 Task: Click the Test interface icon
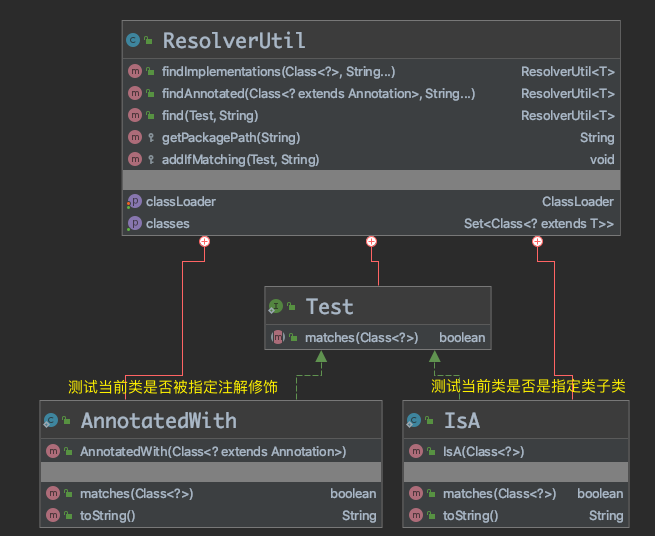click(x=276, y=306)
